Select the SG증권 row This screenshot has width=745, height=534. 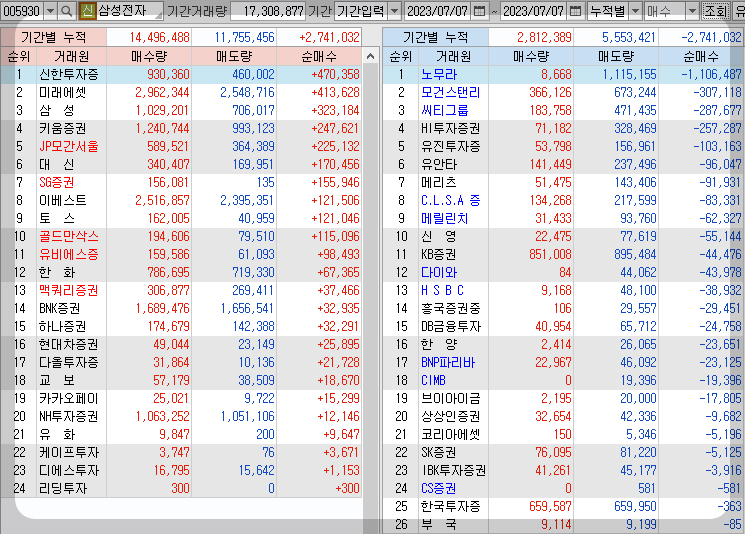[x=181, y=183]
